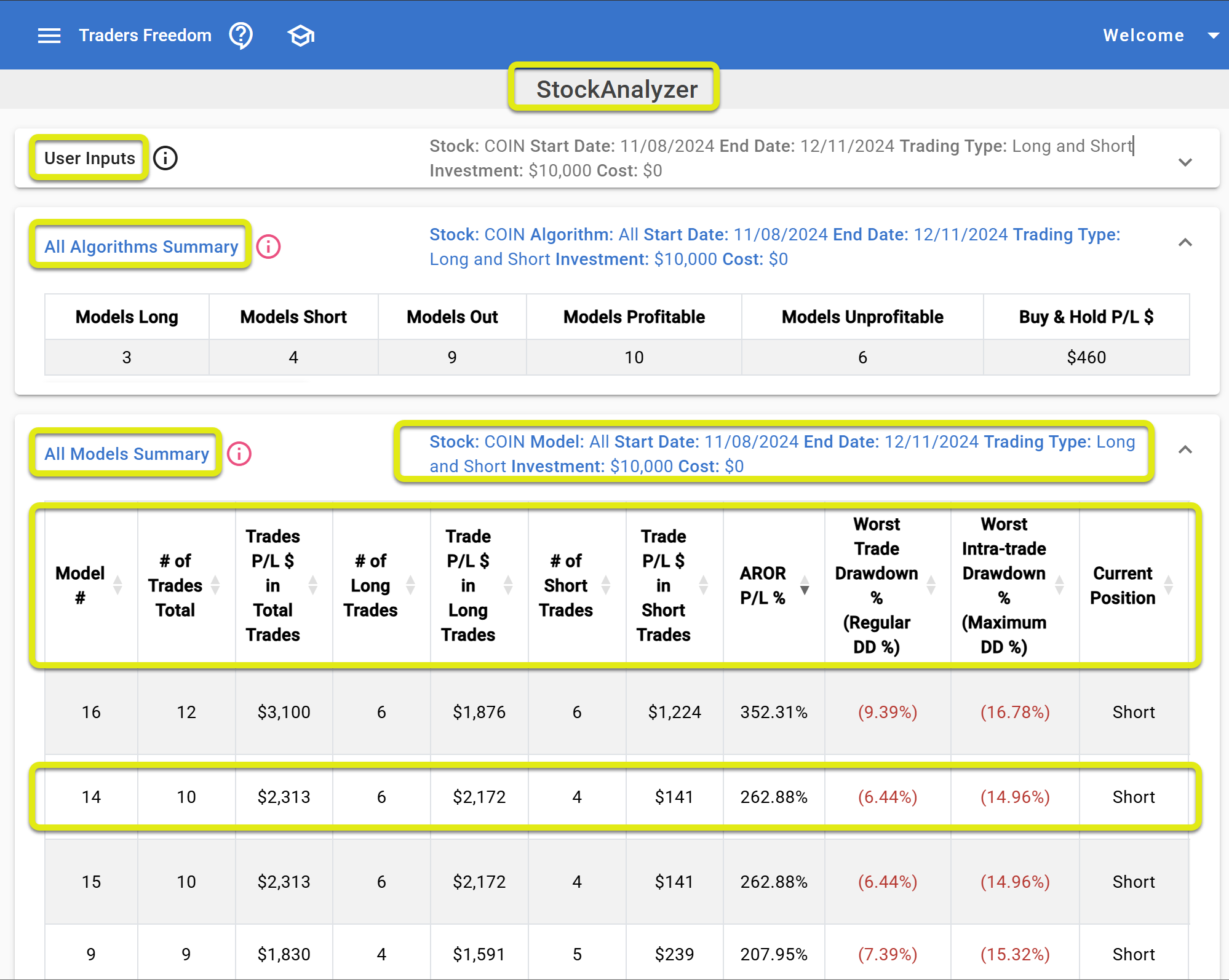Click the Welcome label in header
Screen dimensions: 1229x980
[1143, 36]
